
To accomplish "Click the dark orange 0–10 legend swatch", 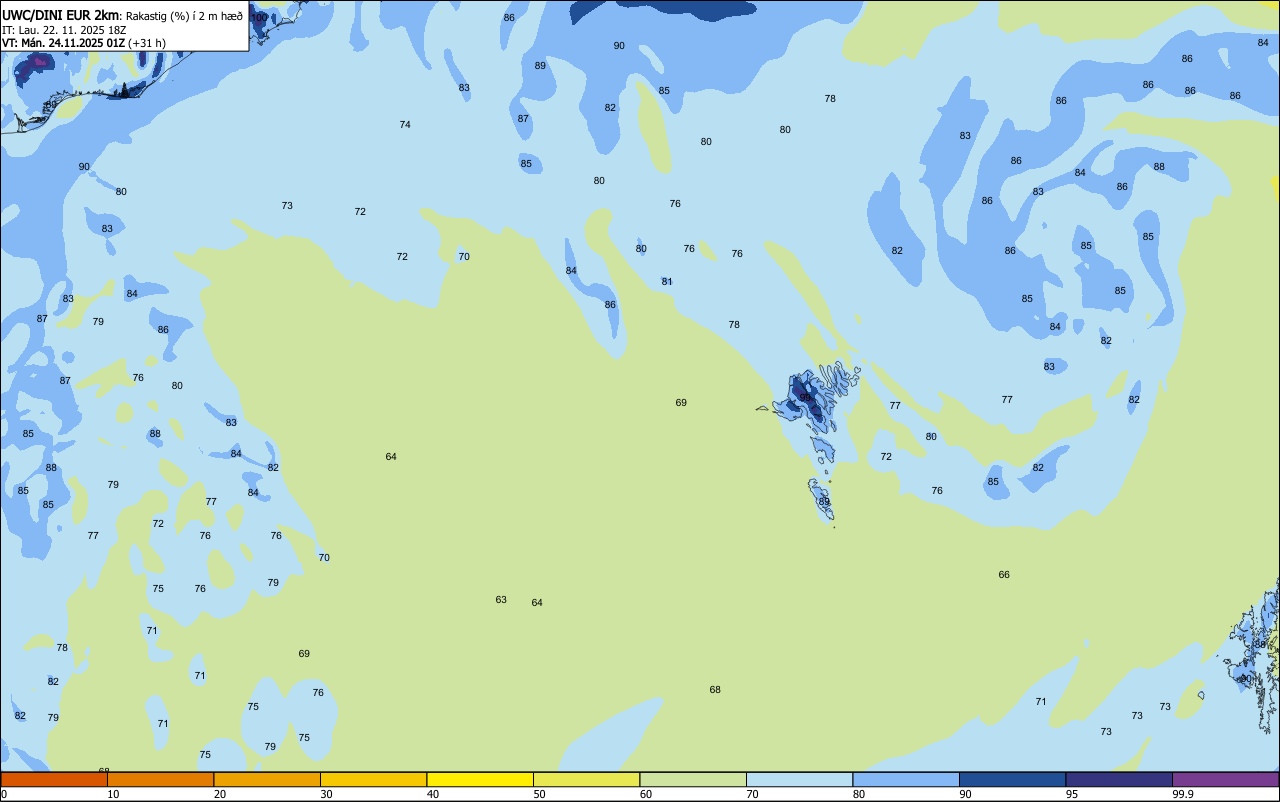I will click(x=54, y=779).
